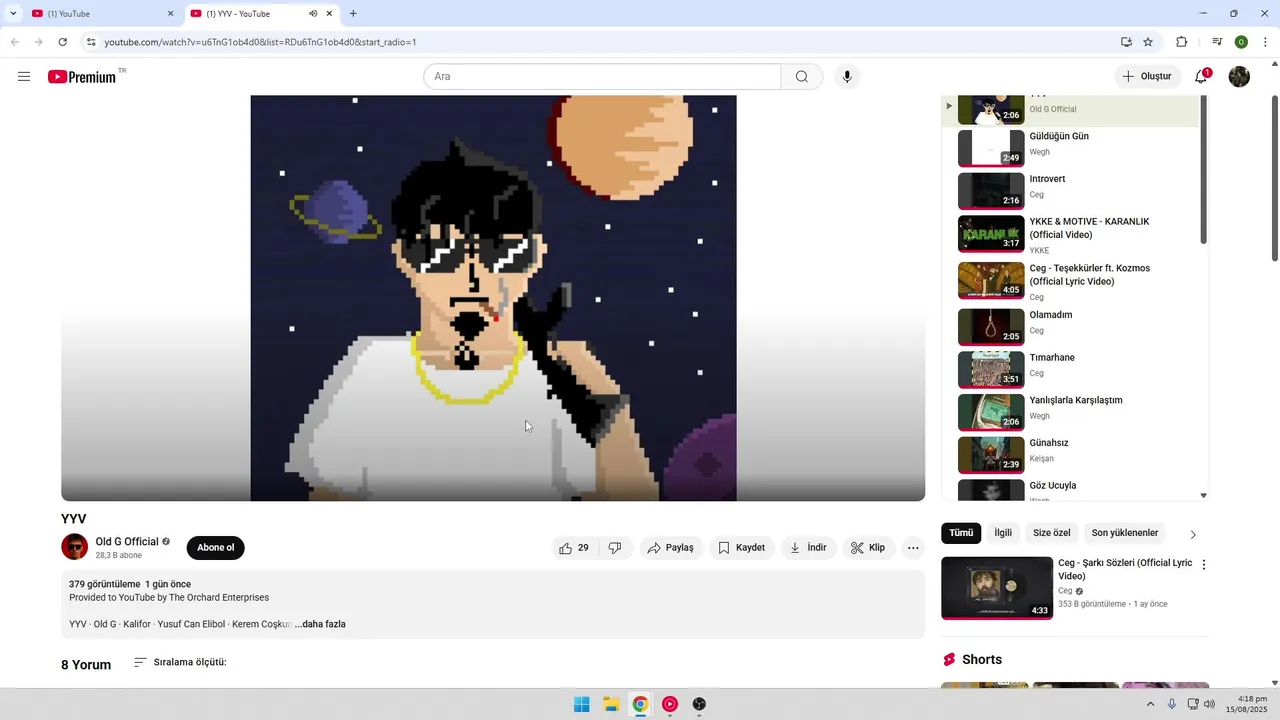1280x720 pixels.
Task: Click the page vertical scrollbar
Action: pyautogui.click(x=1275, y=178)
